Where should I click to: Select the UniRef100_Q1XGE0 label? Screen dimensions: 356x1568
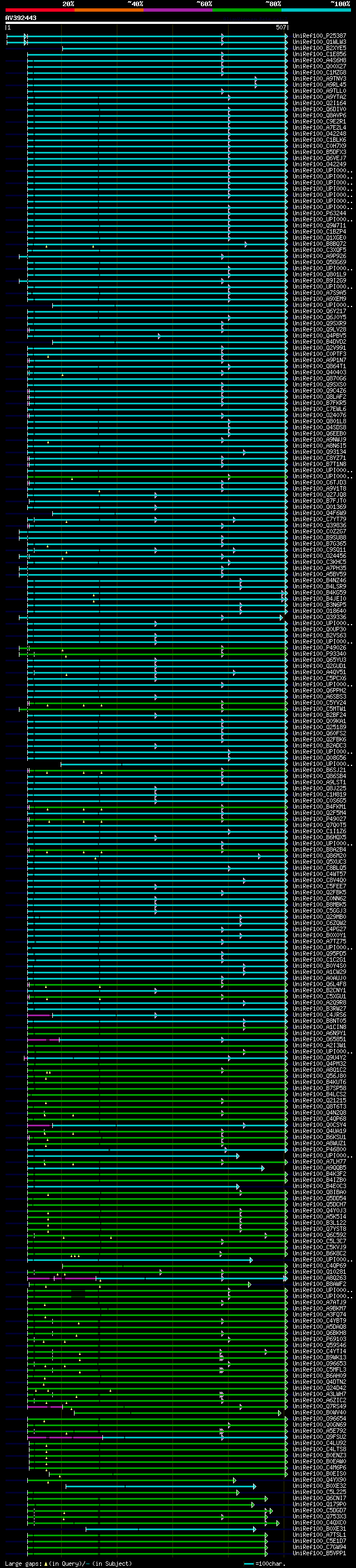point(319,238)
